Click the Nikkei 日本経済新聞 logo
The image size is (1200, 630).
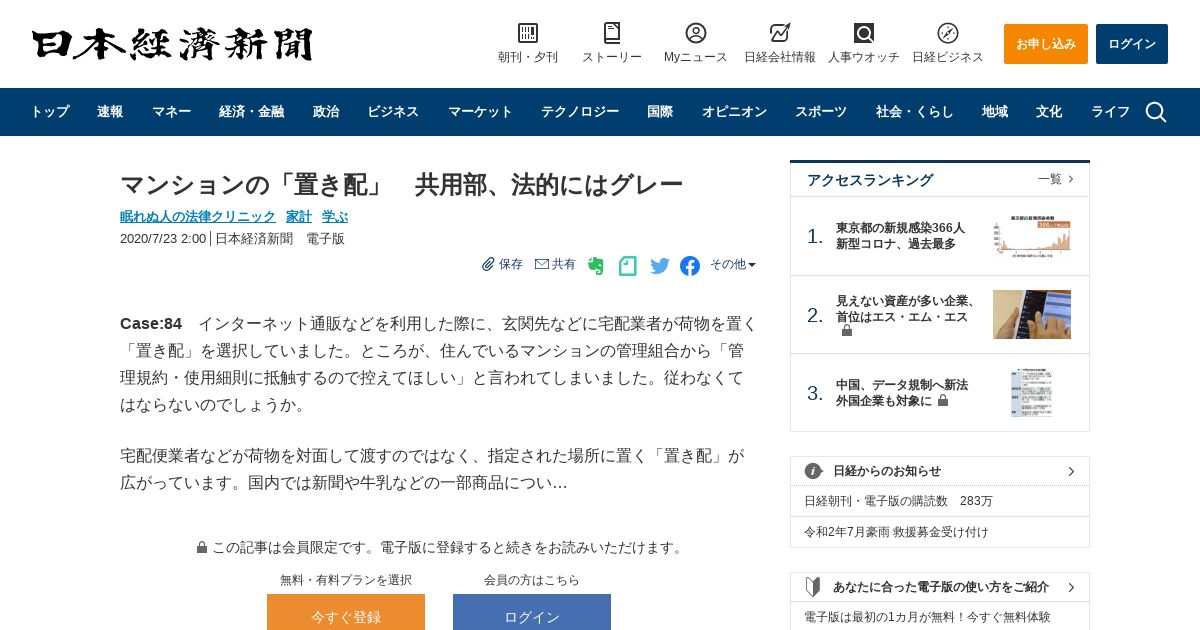[172, 44]
